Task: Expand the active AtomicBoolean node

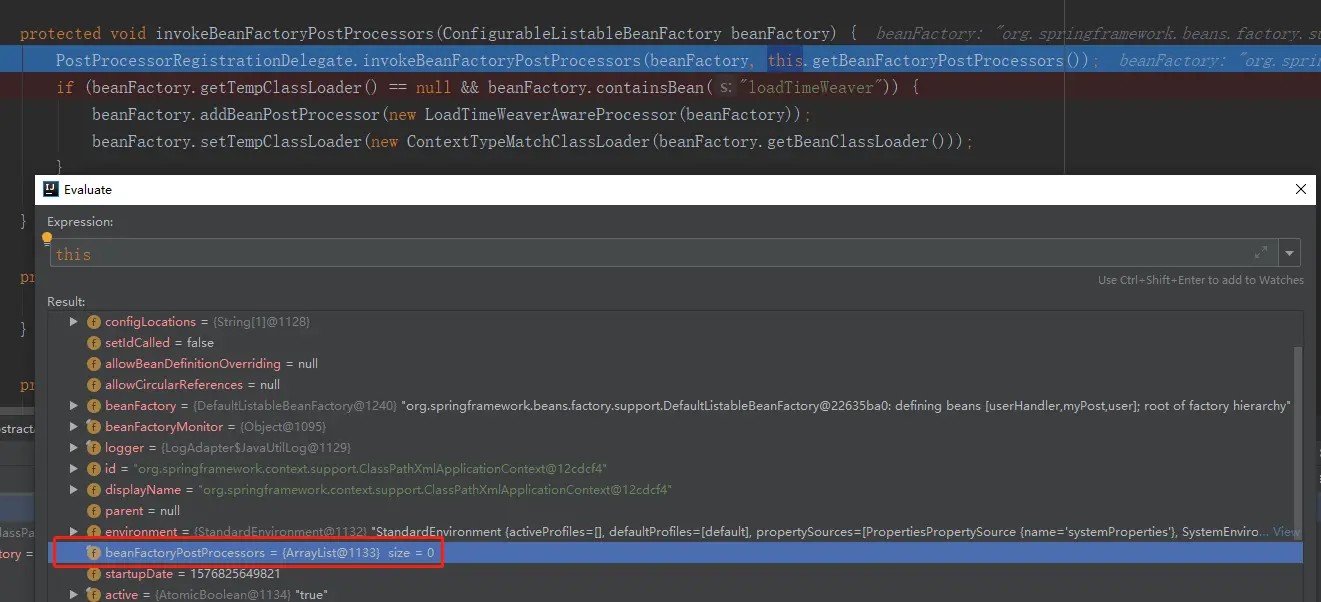Action: click(x=73, y=595)
